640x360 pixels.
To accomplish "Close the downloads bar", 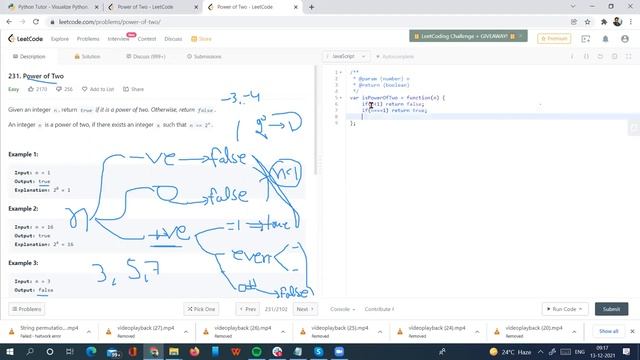I will coord(632,331).
